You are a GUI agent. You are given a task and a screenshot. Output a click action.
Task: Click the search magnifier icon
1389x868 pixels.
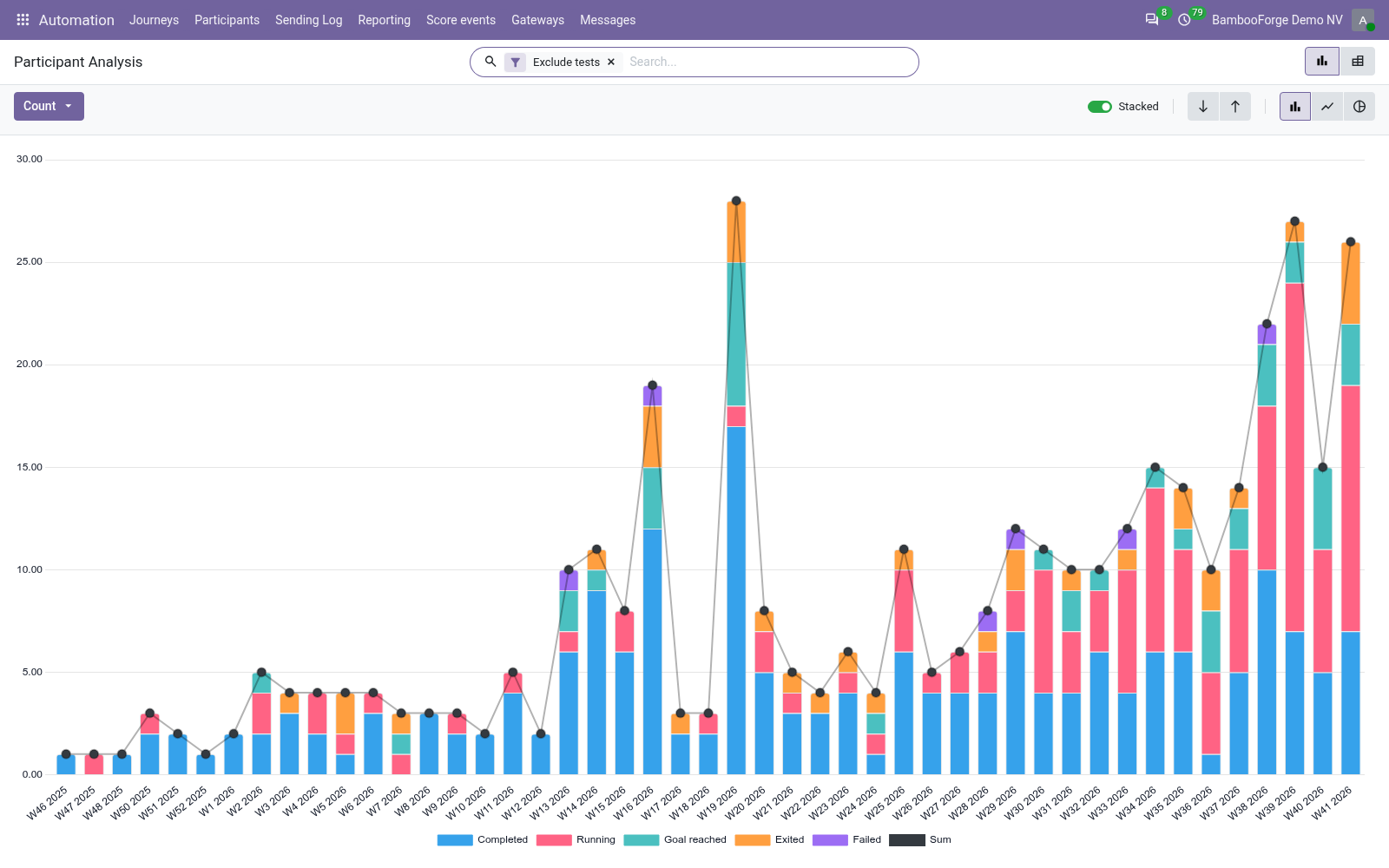[x=490, y=62]
